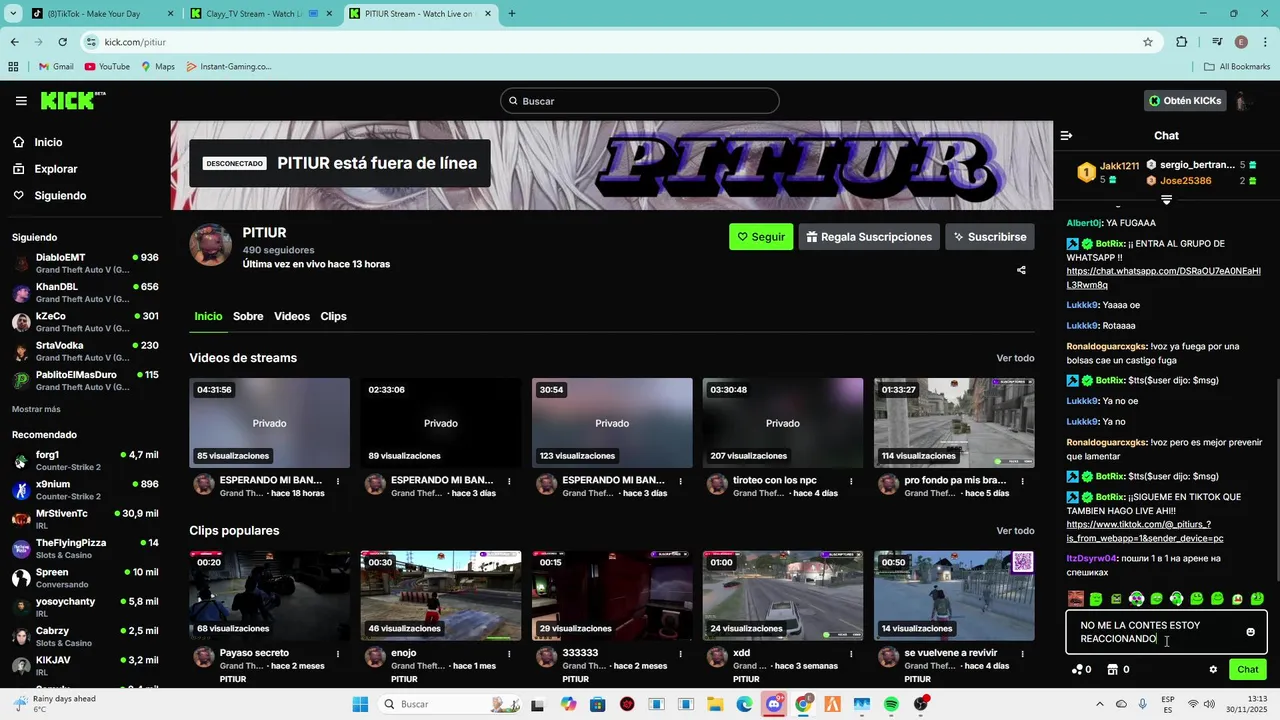Collapse the chat panel with the arrow icon

point(1066,135)
